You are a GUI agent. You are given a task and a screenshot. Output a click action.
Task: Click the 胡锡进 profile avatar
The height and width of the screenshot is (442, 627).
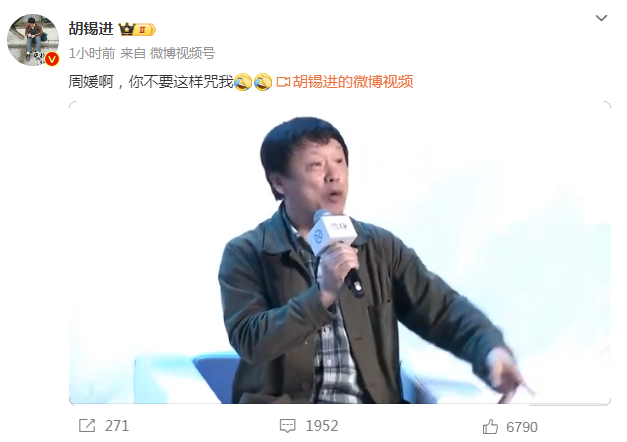point(33,39)
